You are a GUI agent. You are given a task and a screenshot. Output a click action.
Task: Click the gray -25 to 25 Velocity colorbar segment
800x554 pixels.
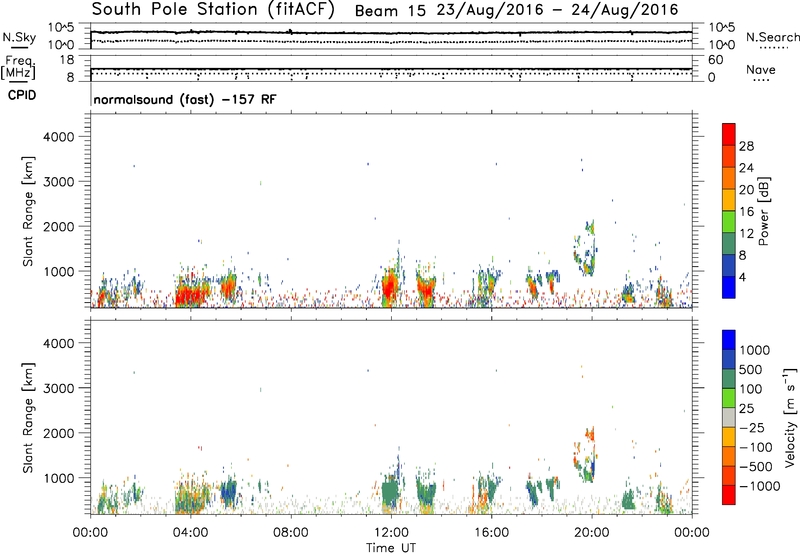(729, 418)
